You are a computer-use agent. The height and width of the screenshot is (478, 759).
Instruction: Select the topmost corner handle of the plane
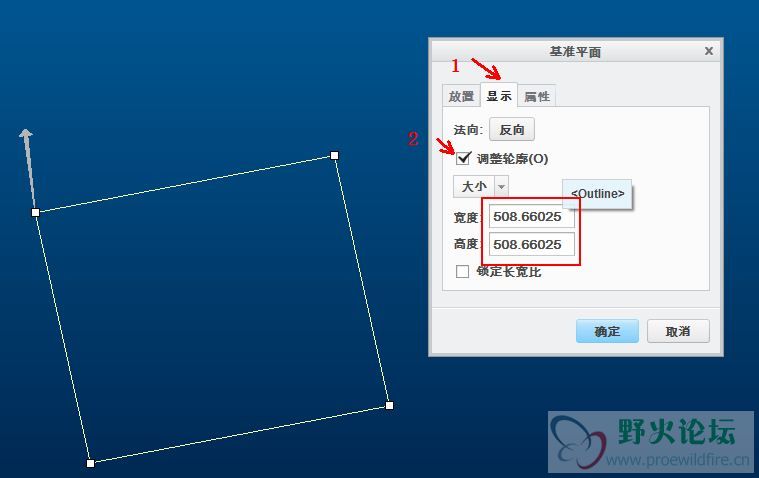(334, 155)
